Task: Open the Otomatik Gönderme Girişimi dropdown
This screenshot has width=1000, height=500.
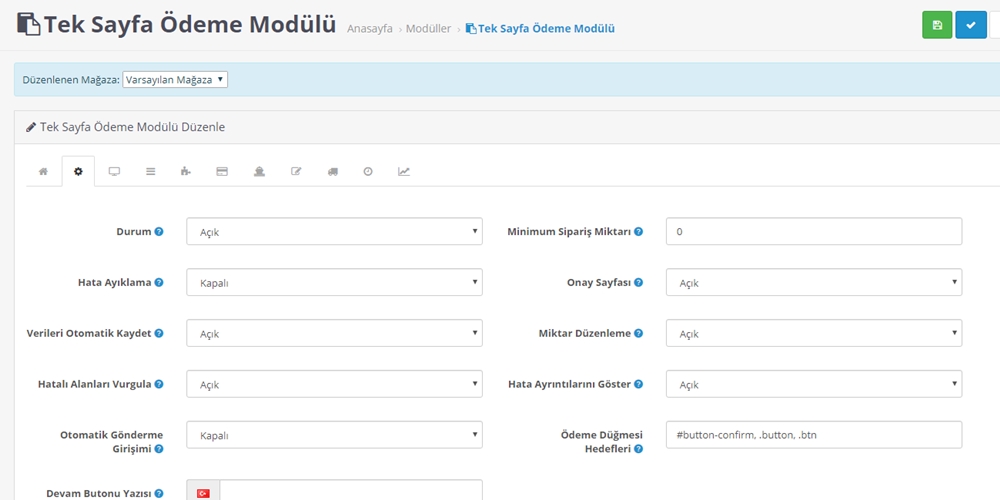Action: coord(334,435)
